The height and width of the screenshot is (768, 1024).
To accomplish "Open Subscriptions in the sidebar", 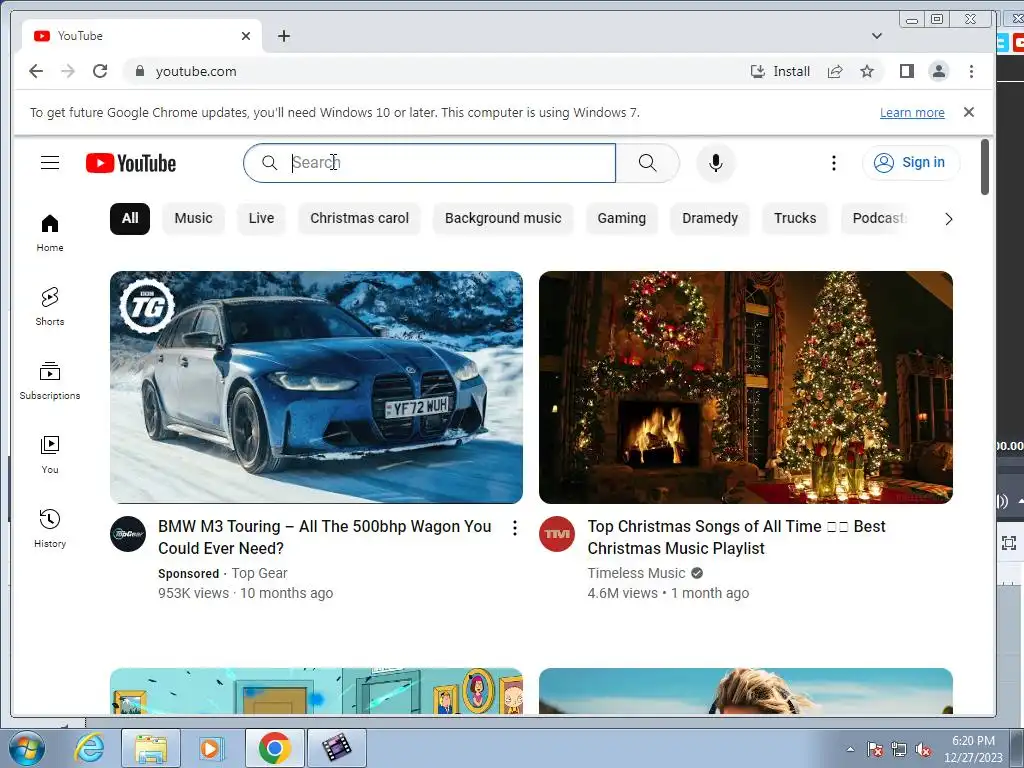I will tap(50, 381).
